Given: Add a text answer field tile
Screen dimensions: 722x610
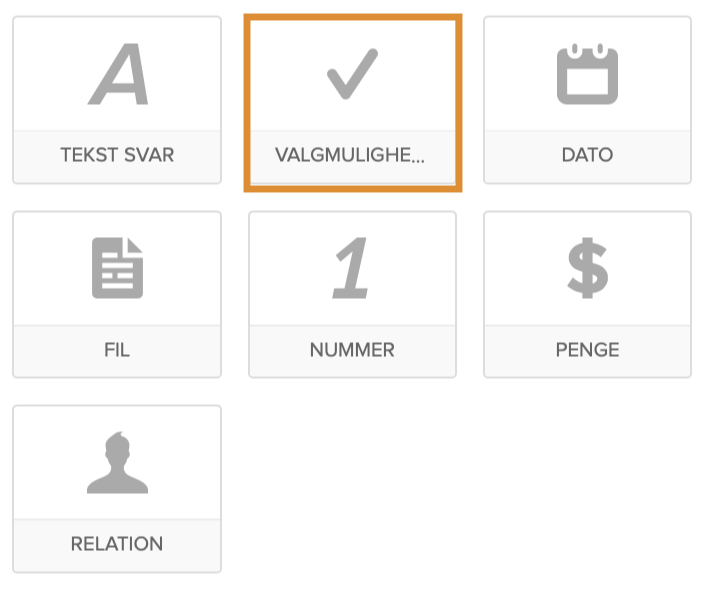Looking at the screenshot, I should click(117, 100).
